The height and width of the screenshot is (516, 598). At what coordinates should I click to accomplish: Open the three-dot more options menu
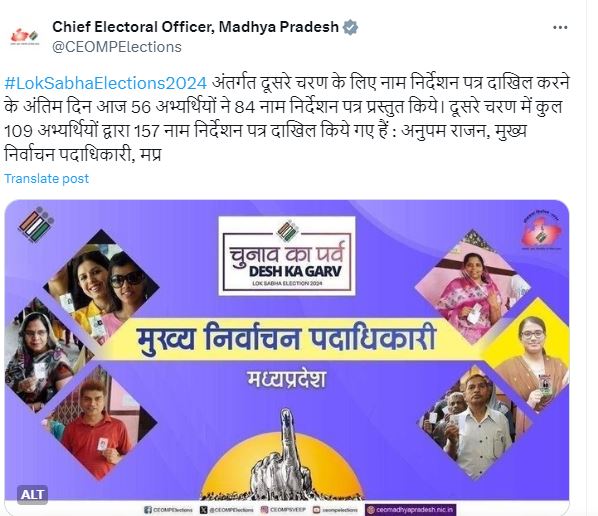coord(560,27)
